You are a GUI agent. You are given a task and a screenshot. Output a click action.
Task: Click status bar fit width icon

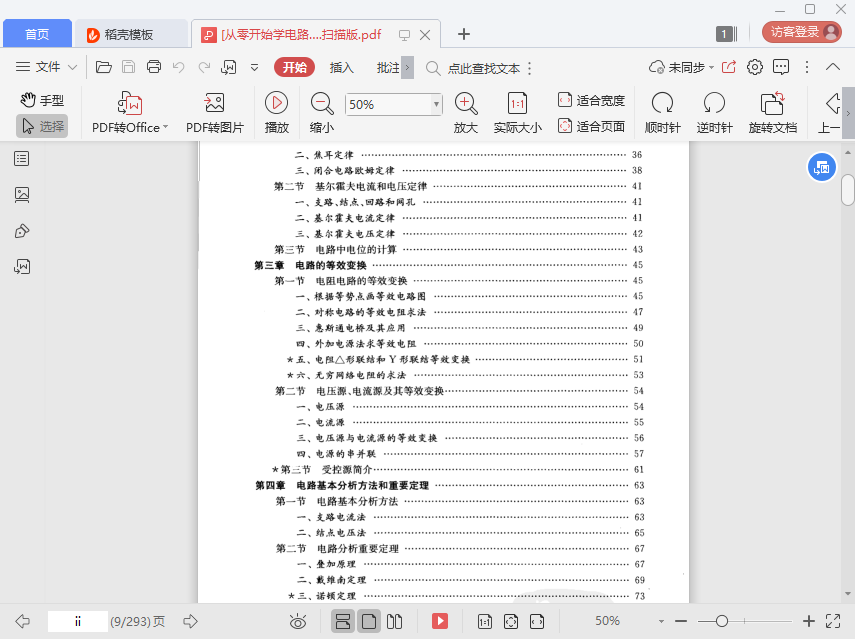point(537,621)
